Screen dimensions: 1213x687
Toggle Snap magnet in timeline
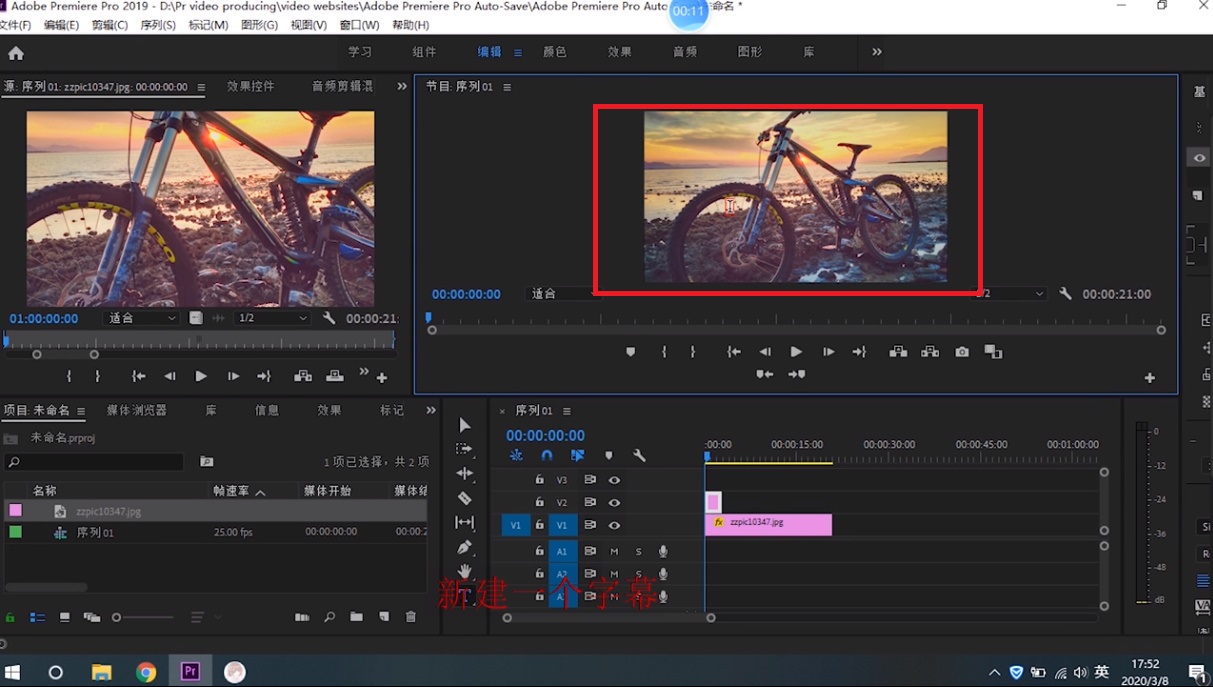click(546, 455)
